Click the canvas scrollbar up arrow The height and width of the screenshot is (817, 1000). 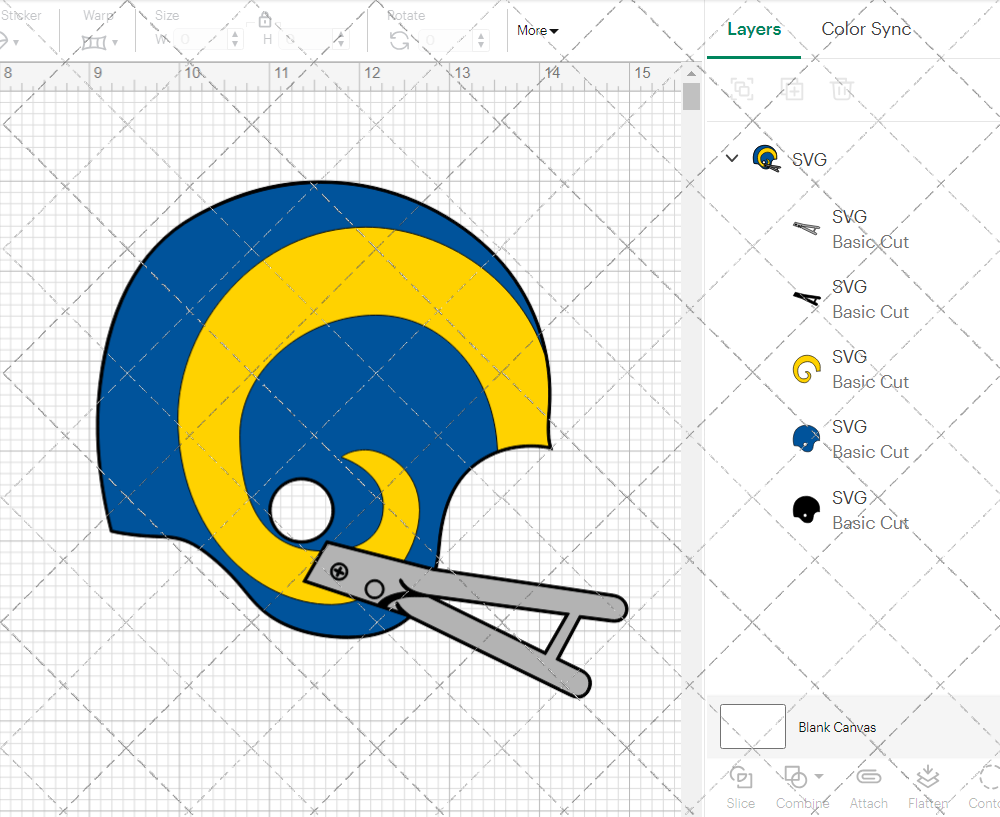[691, 73]
